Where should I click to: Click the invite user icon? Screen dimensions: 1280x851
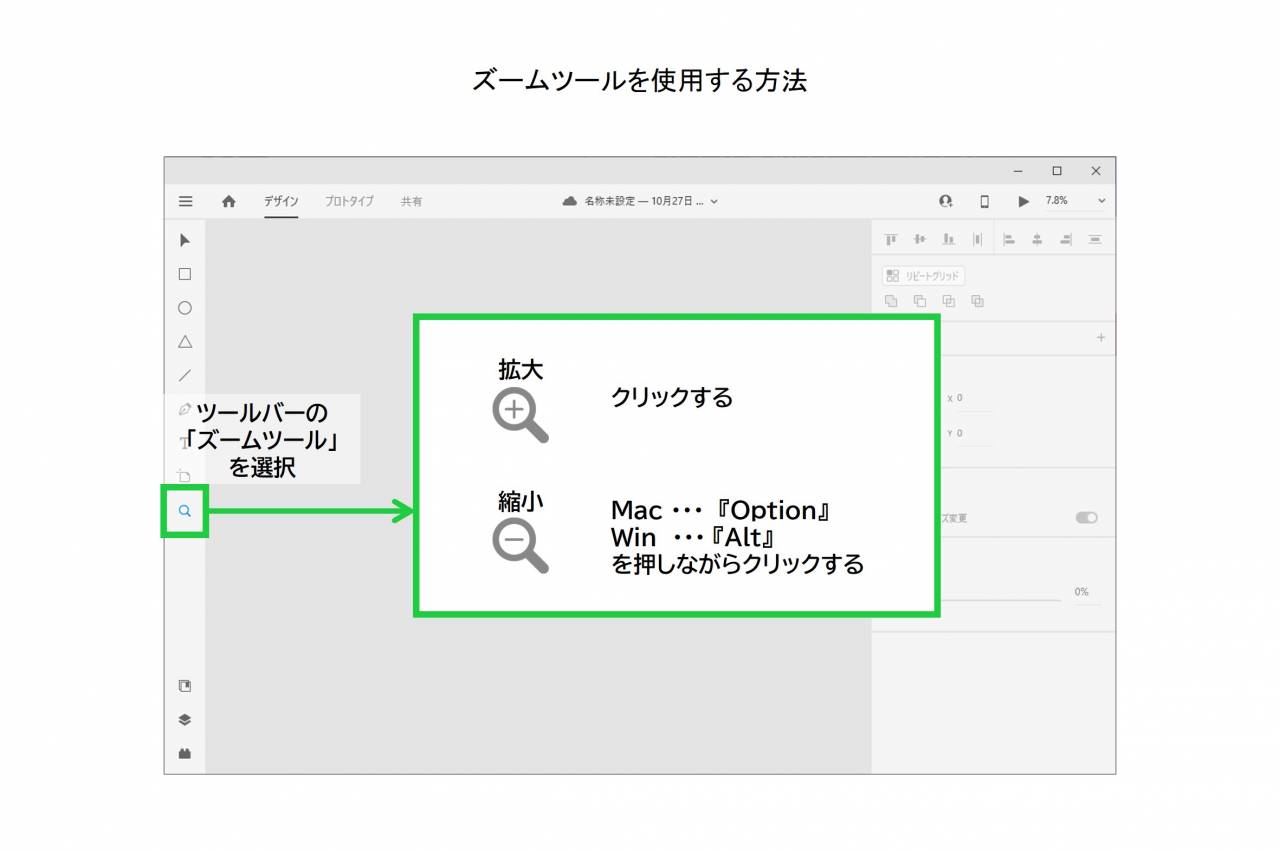coord(945,201)
